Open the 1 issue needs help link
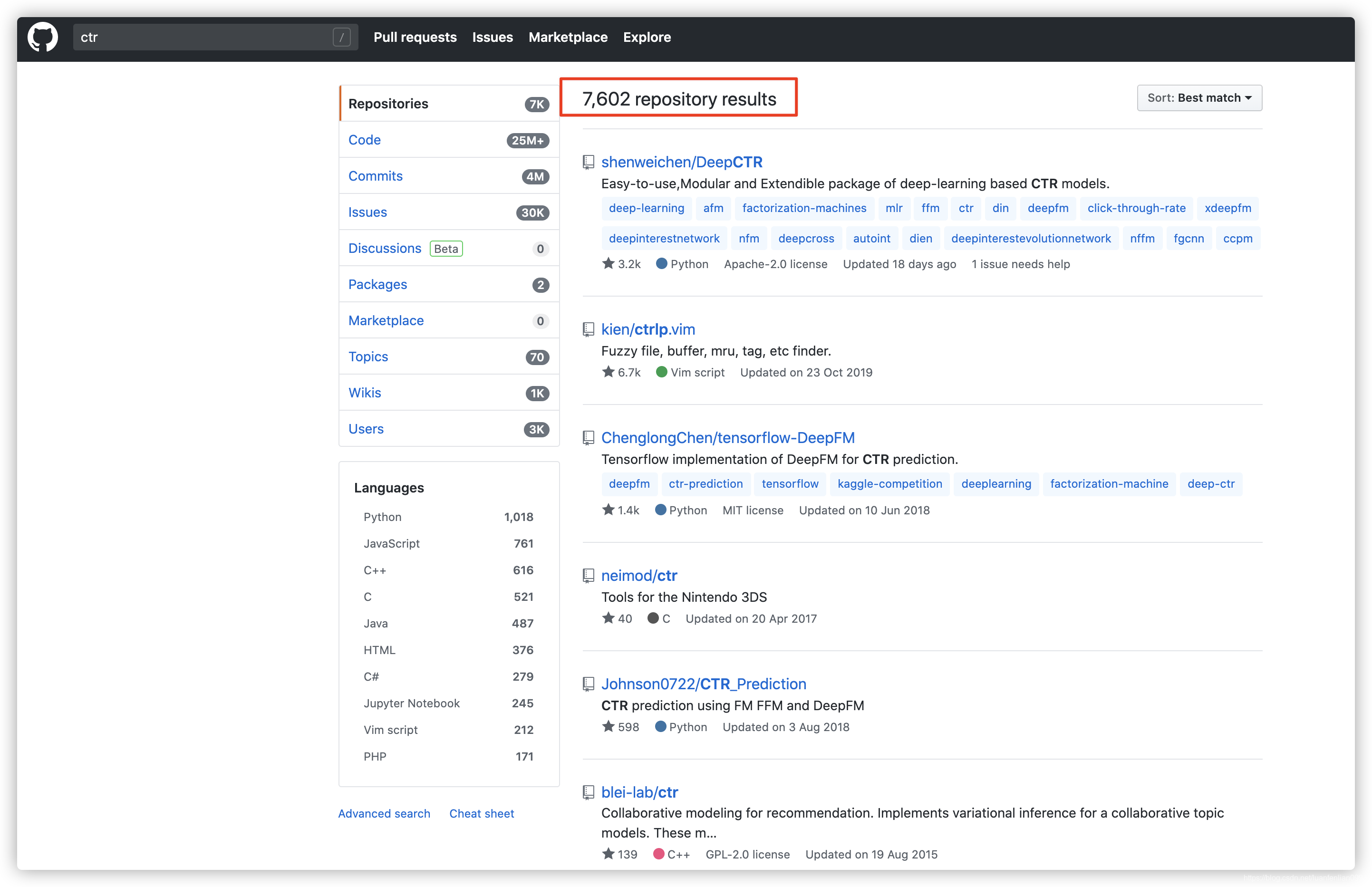Viewport: 1372px width, 887px height. pos(1021,264)
